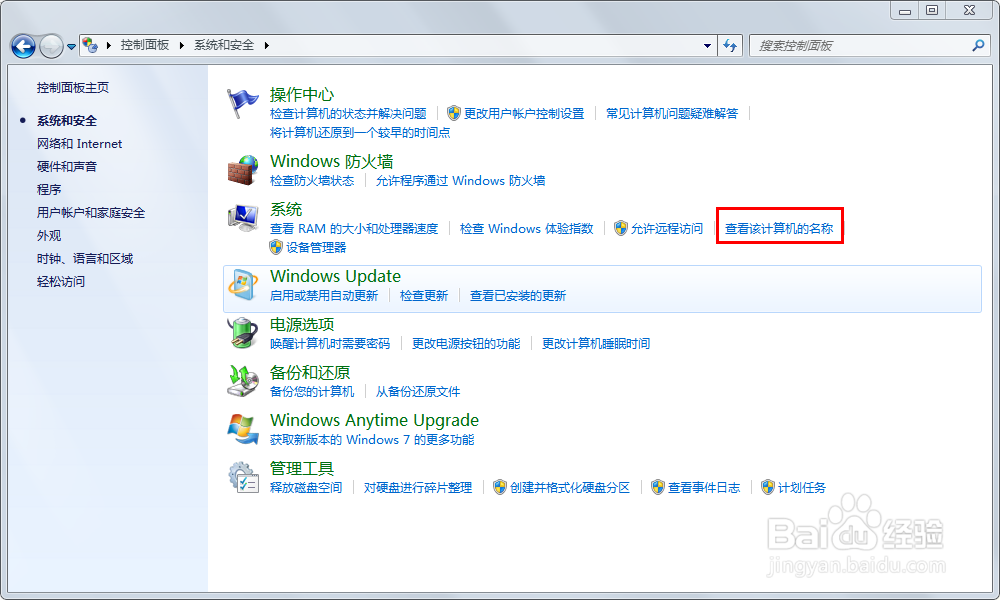
Task: Expand arrow after 控制面板 breadcrumb
Action: (x=182, y=45)
